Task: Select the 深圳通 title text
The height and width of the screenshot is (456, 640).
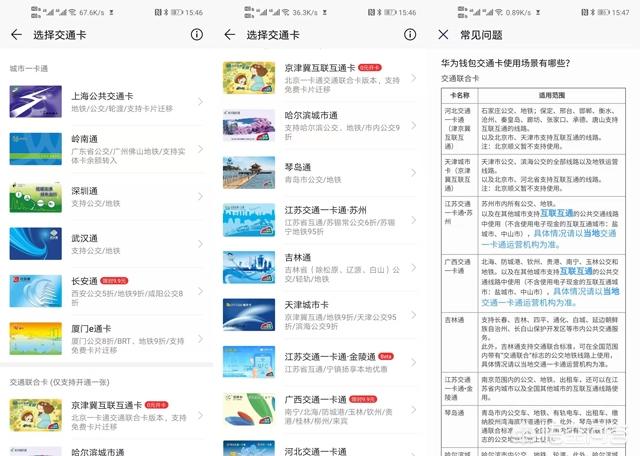Action: (84, 191)
